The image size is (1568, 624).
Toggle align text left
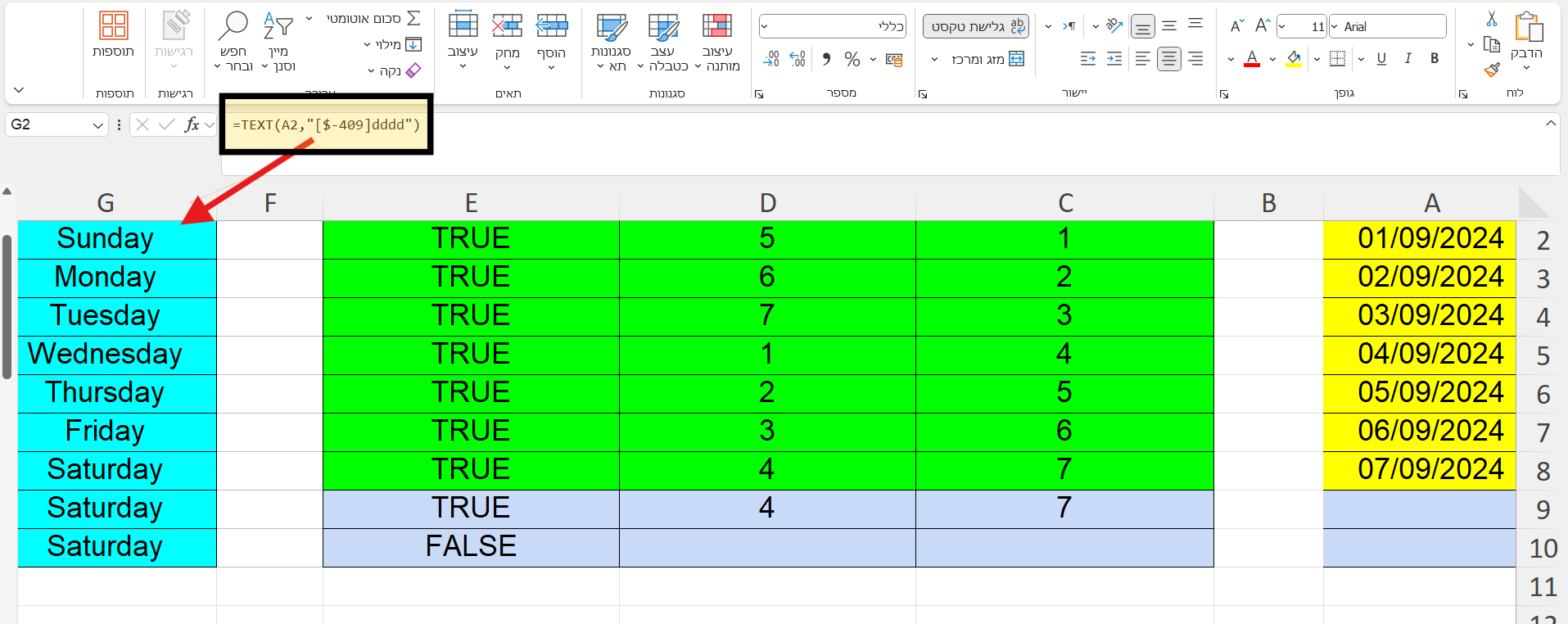coord(1142,58)
